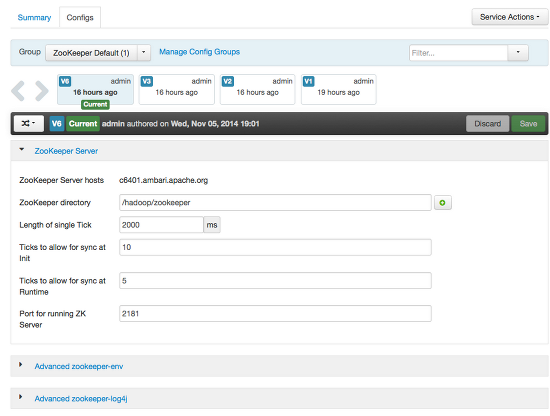Focus the ZooKeeper directory input field
The height and width of the screenshot is (416, 550).
[x=275, y=202]
